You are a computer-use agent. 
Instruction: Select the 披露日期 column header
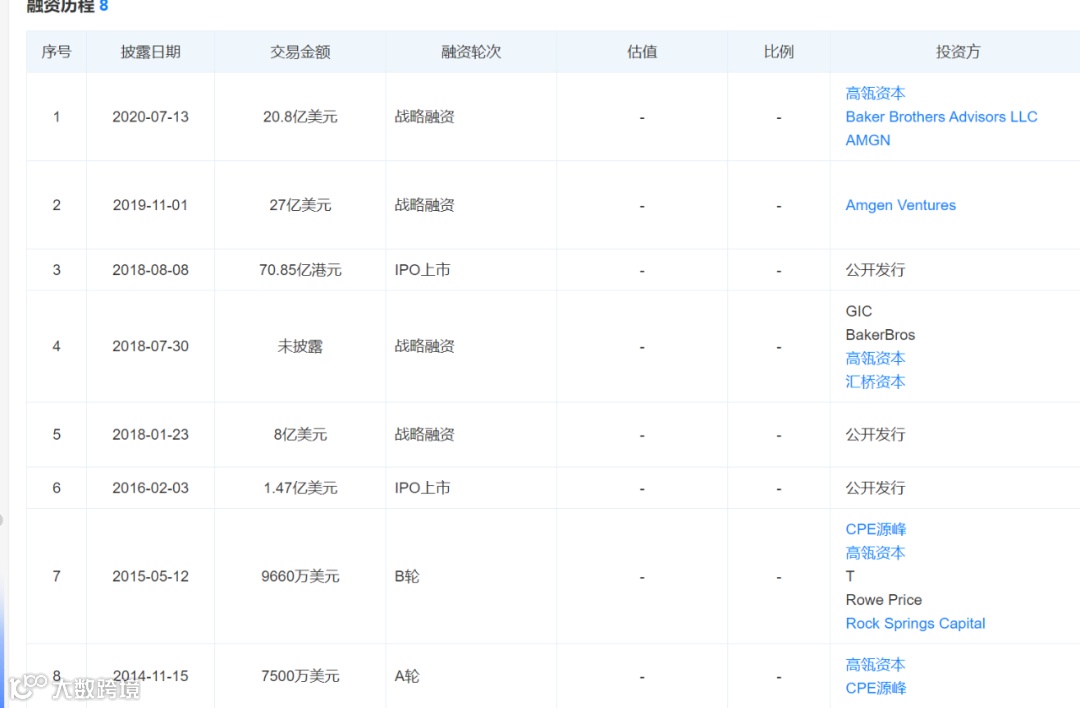point(150,52)
